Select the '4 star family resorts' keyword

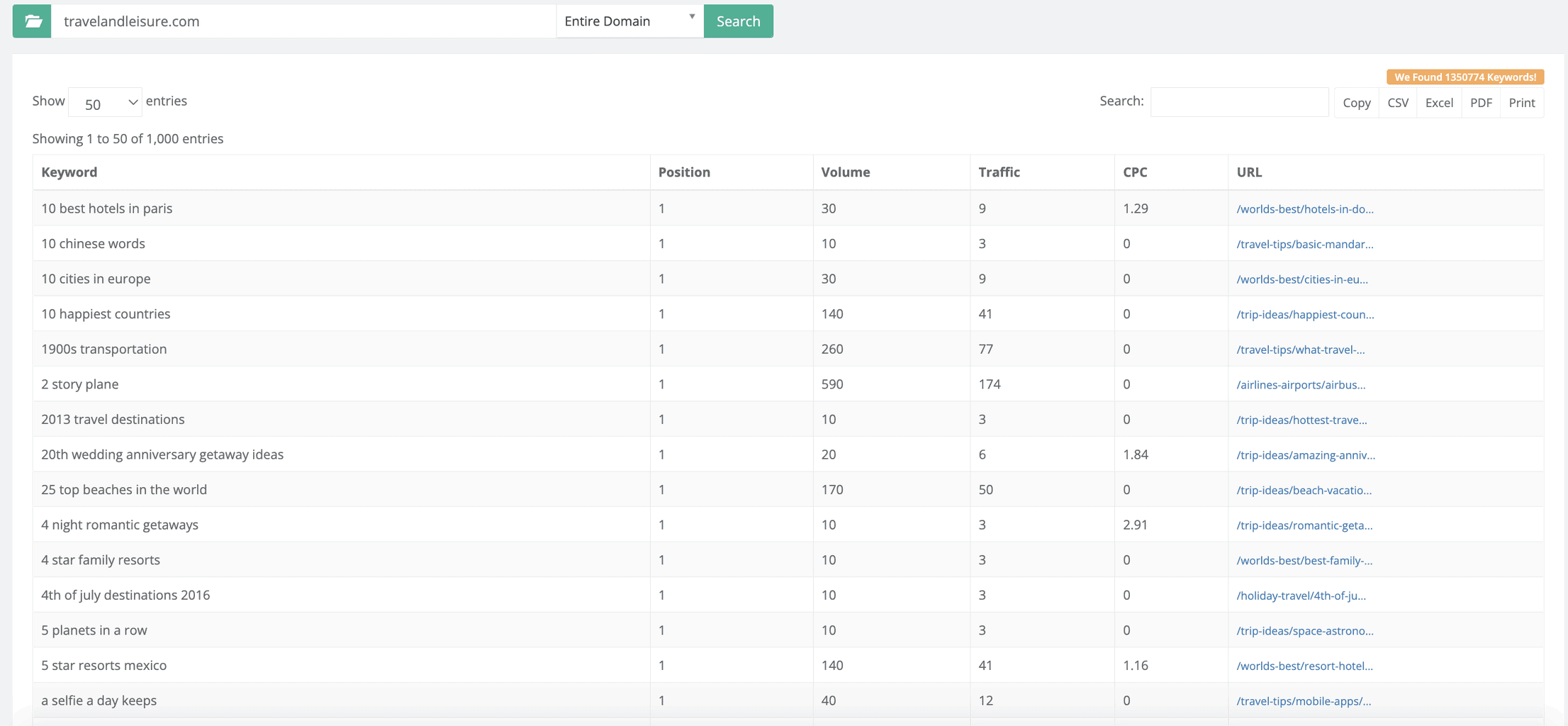click(x=101, y=559)
